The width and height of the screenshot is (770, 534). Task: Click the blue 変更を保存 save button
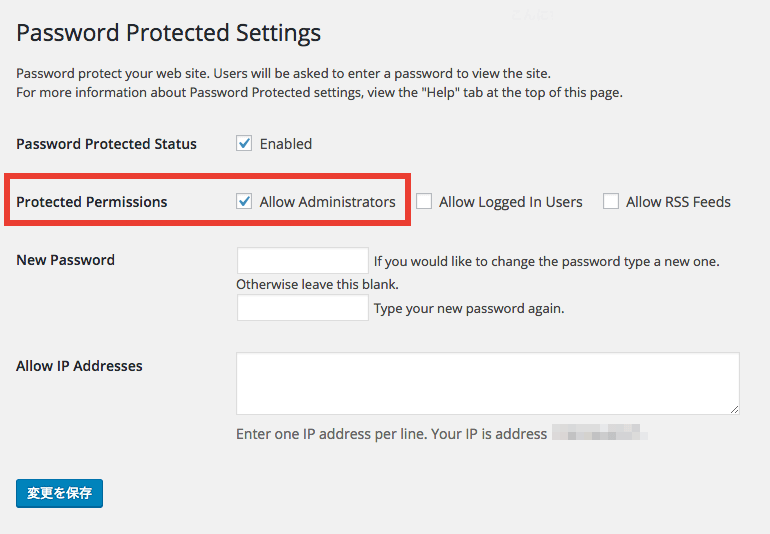(x=59, y=493)
